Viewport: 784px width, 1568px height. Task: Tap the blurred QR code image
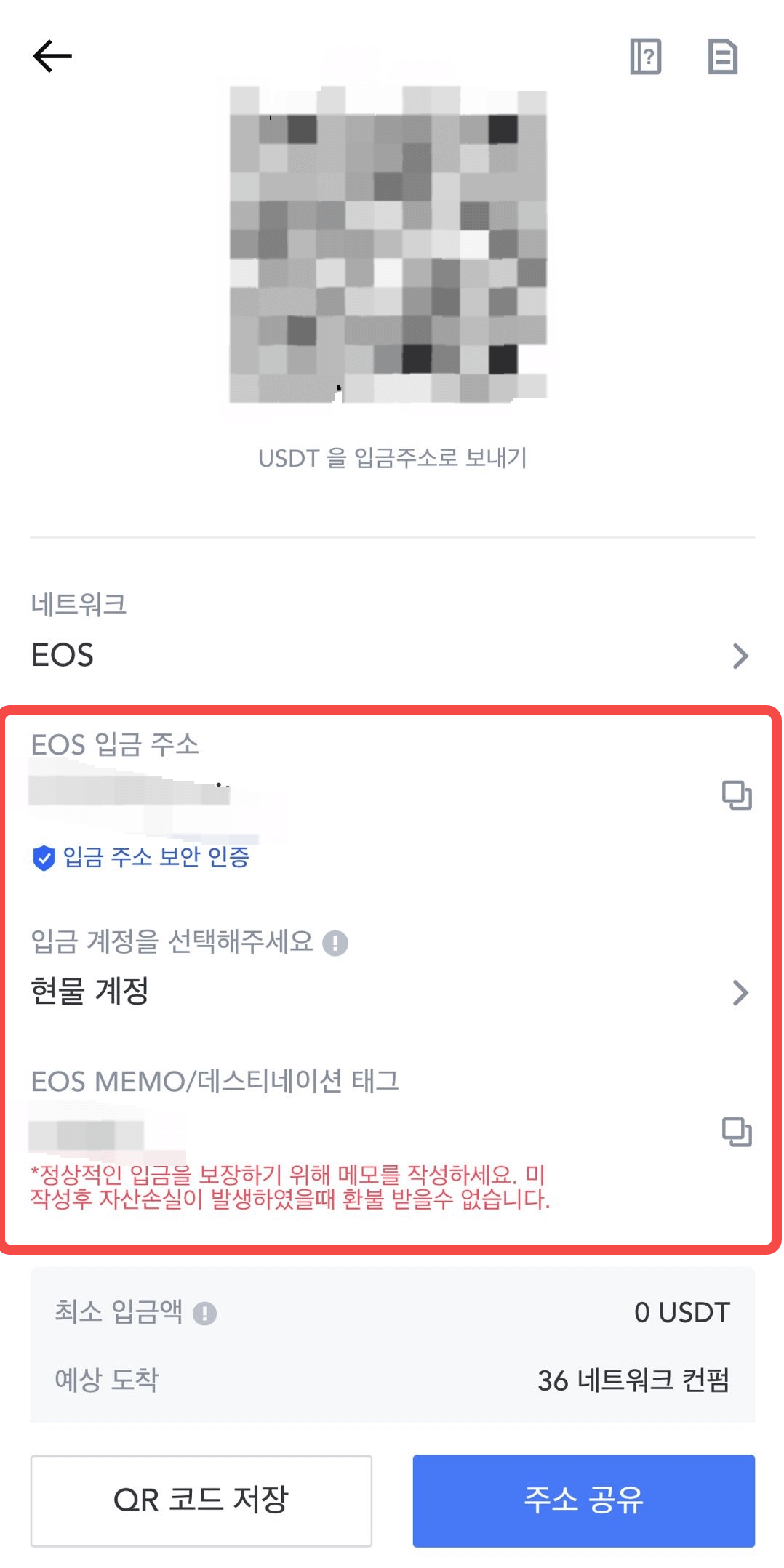[x=388, y=244]
